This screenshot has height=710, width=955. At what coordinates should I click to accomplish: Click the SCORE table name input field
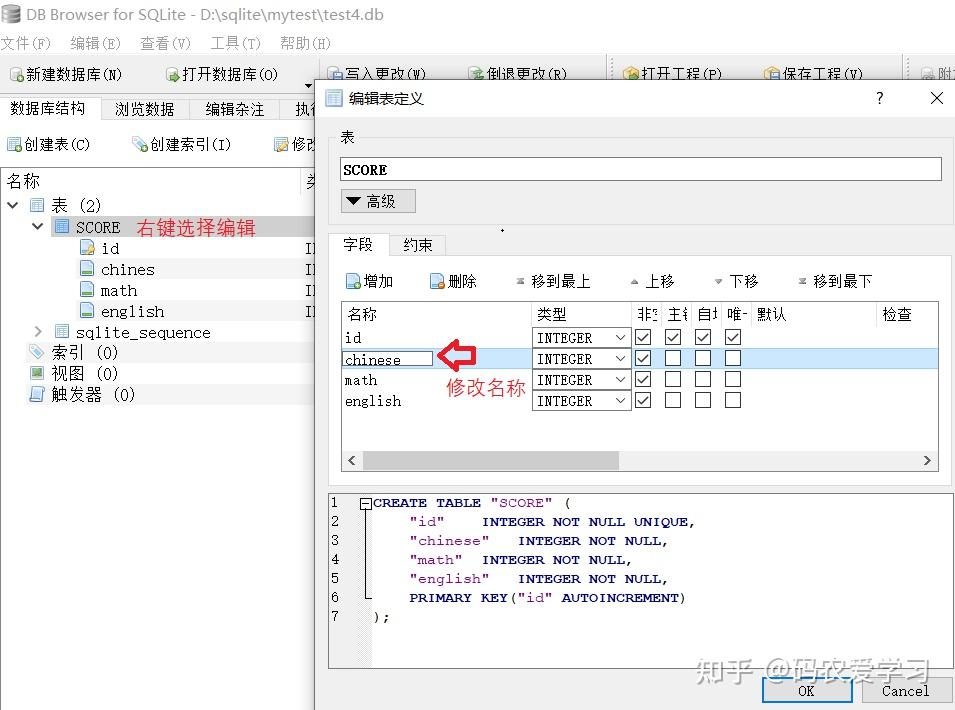tap(640, 169)
